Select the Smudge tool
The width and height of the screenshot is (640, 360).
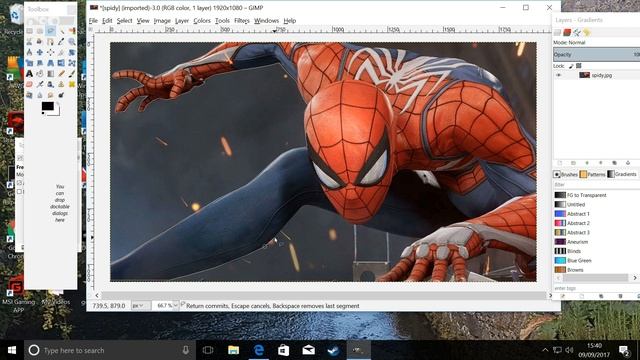50,95
